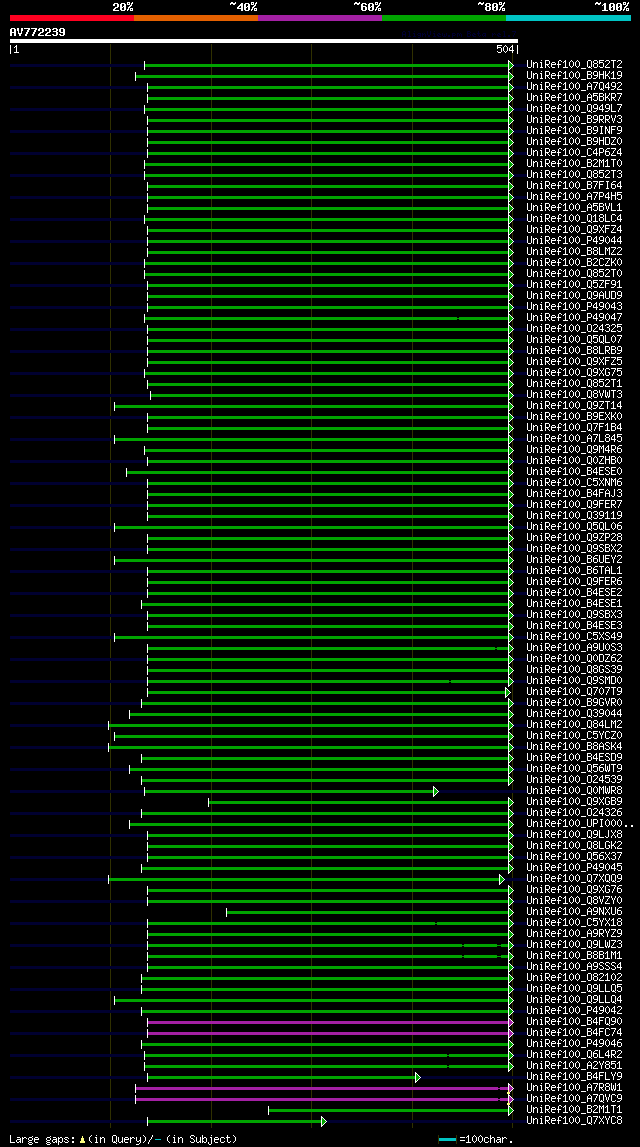Viewport: 640px width, 1147px height.
Task: Click the UniRef100_B4FLY9 hit name
Action: tap(574, 1078)
